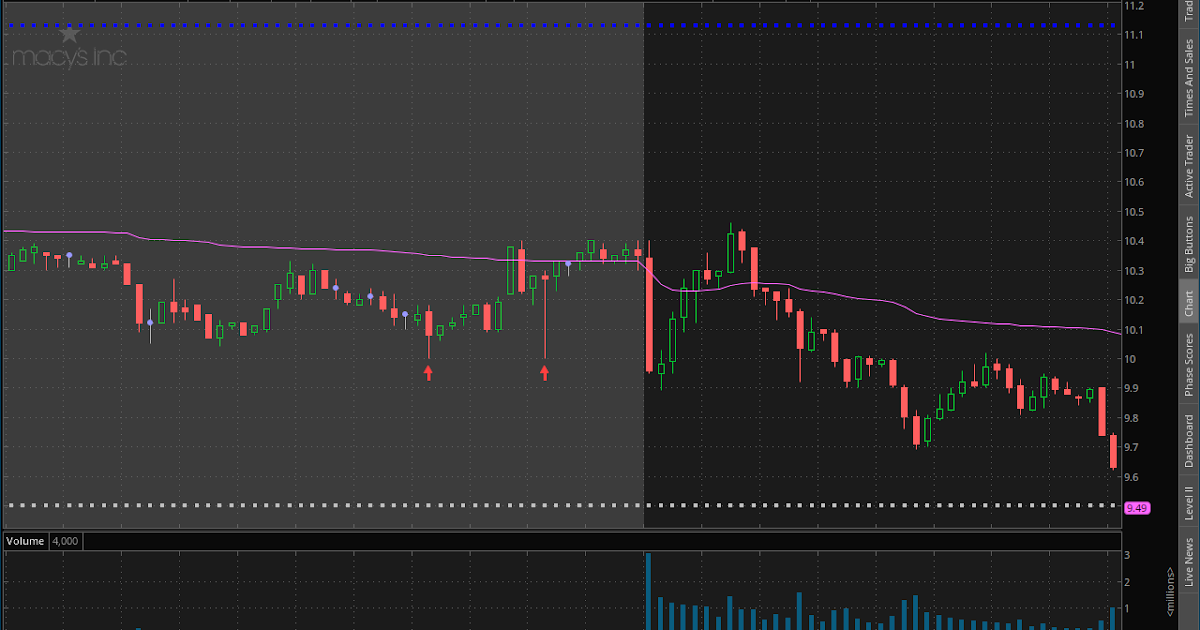Click the Volume study label
Image resolution: width=1200 pixels, height=630 pixels.
[24, 540]
